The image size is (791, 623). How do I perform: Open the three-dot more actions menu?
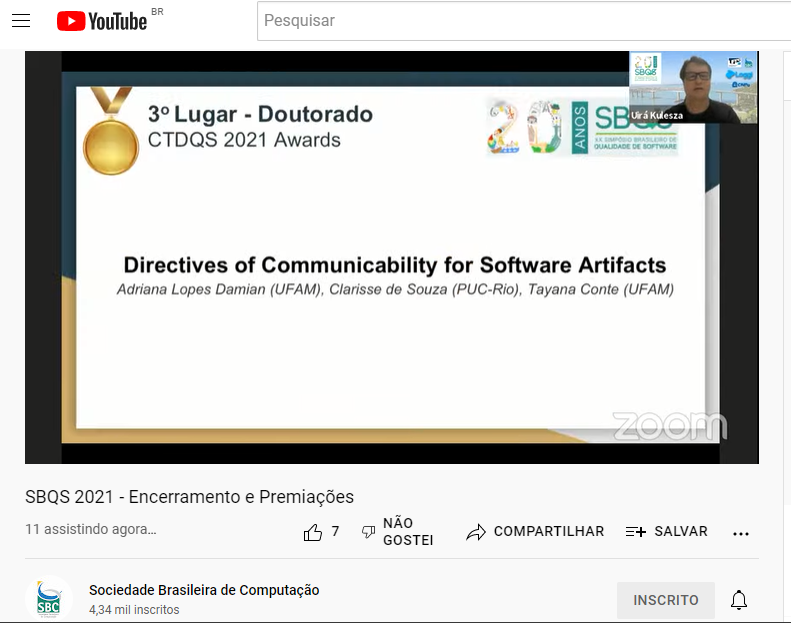click(x=741, y=533)
